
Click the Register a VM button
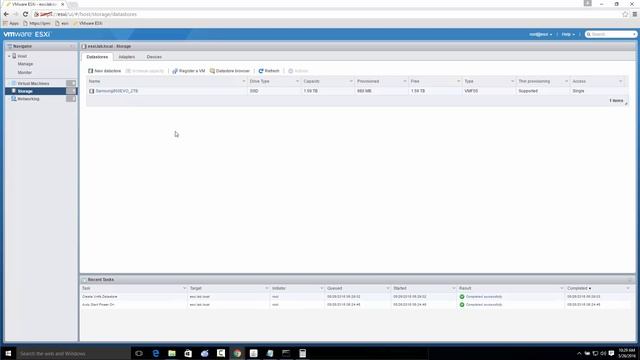(x=189, y=71)
